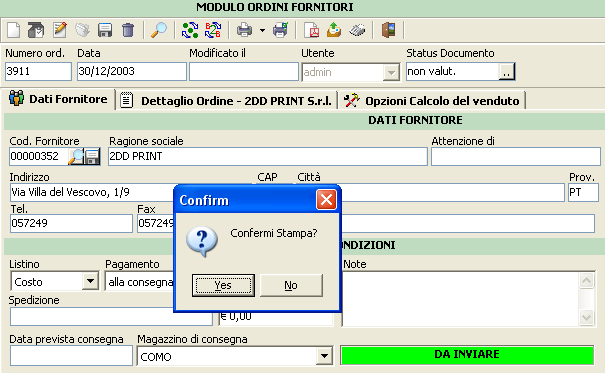Screen dimensions: 605x373
Task: Click Status Documento field non valut.
Action: [x=452, y=71]
